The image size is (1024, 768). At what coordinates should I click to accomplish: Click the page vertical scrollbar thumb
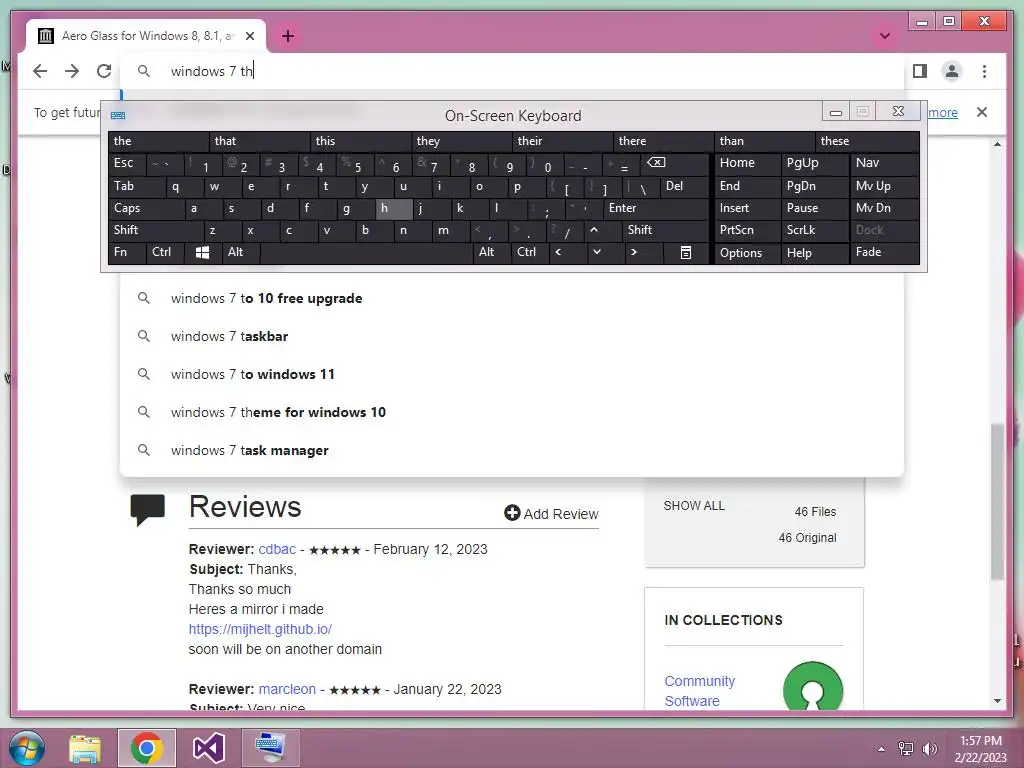(x=997, y=501)
